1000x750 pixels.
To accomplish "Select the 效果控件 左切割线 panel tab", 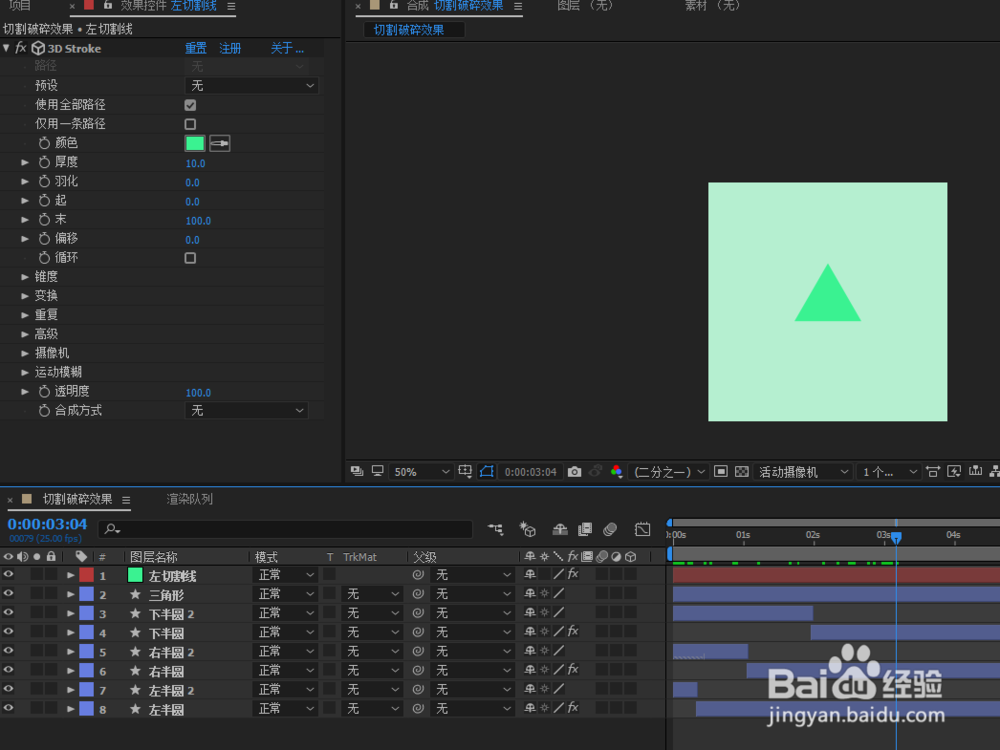I will click(168, 6).
